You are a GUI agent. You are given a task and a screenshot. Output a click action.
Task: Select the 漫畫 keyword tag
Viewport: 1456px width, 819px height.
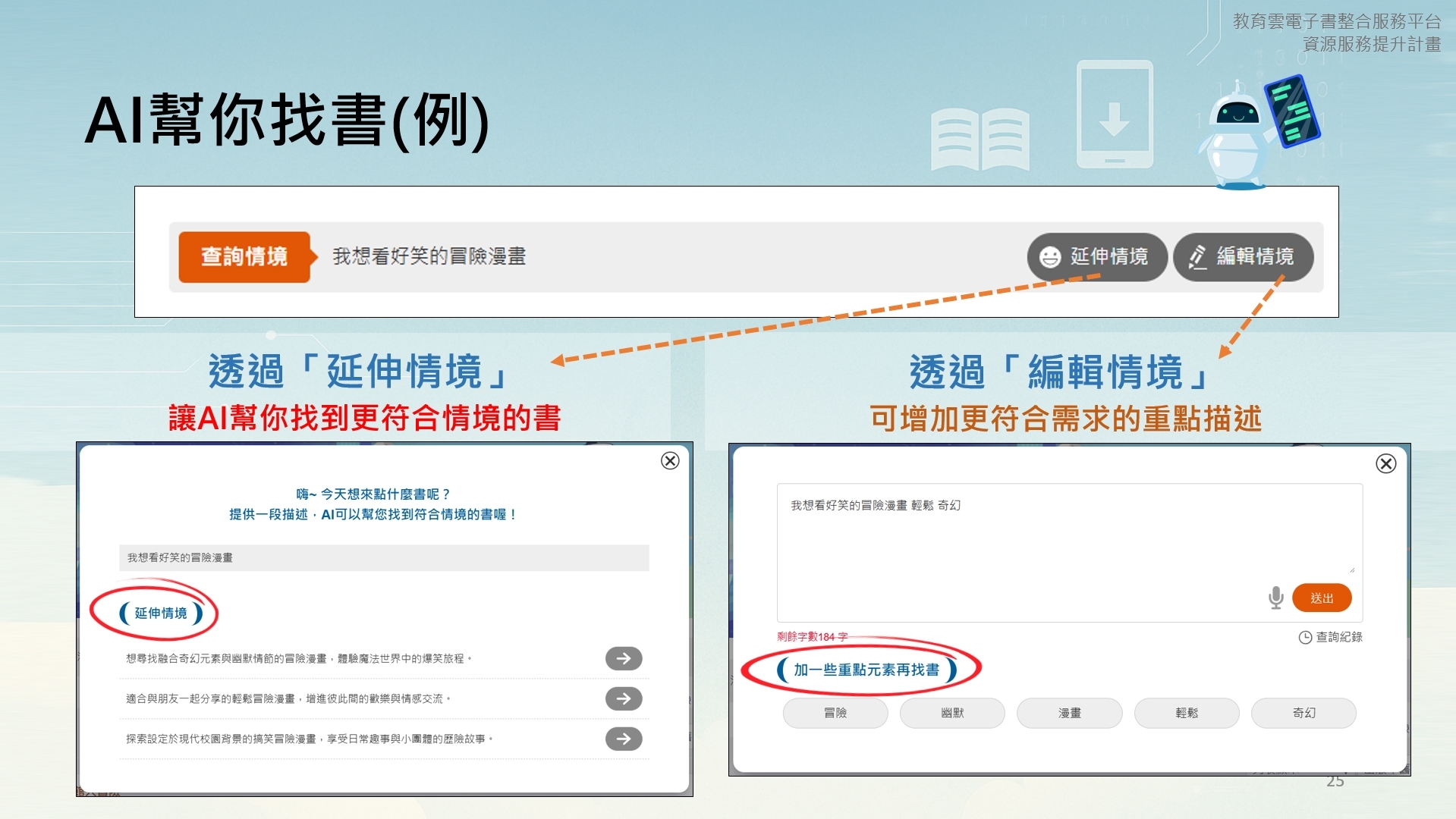(1069, 713)
